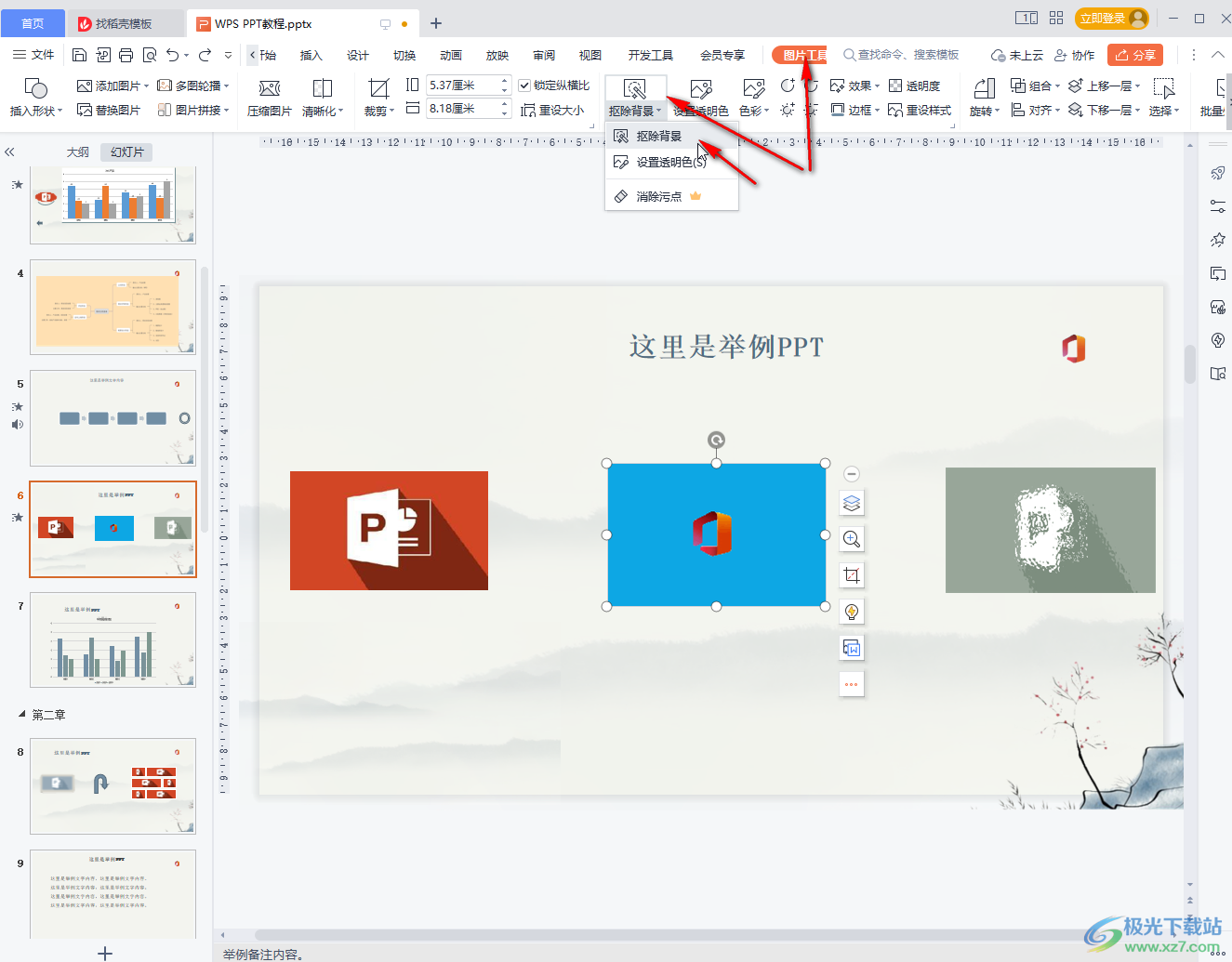Switch to the Review (审阅) tab
Image resolution: width=1232 pixels, height=962 pixels.
[543, 55]
